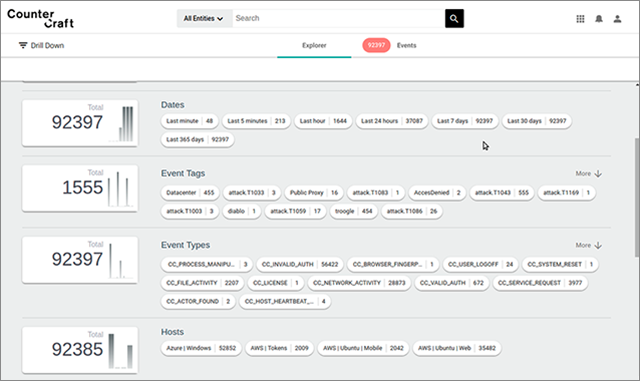Filter by CC_SYSTEM_RESET event type

coord(560,265)
